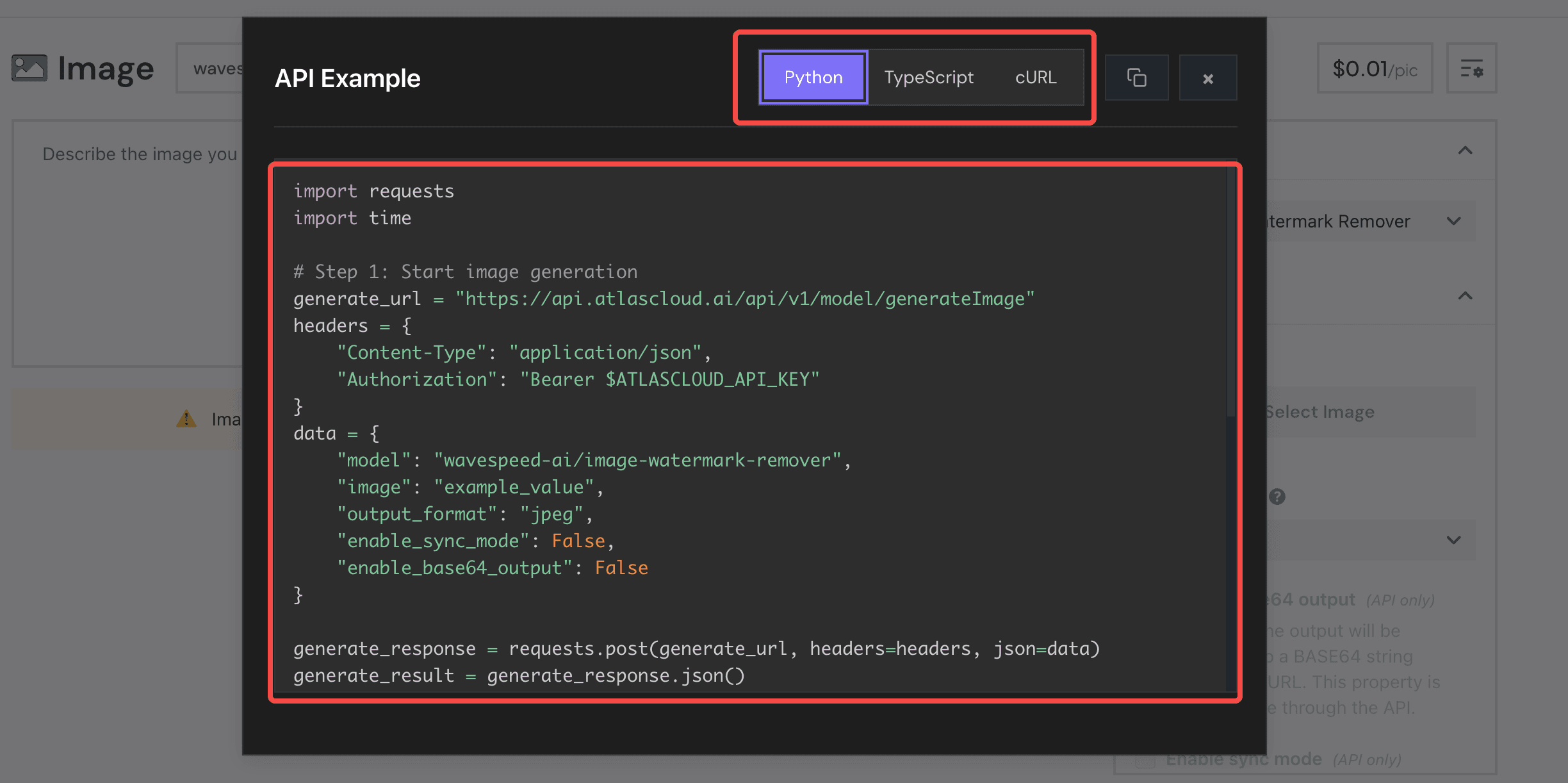Click the Authorization header line

[578, 379]
